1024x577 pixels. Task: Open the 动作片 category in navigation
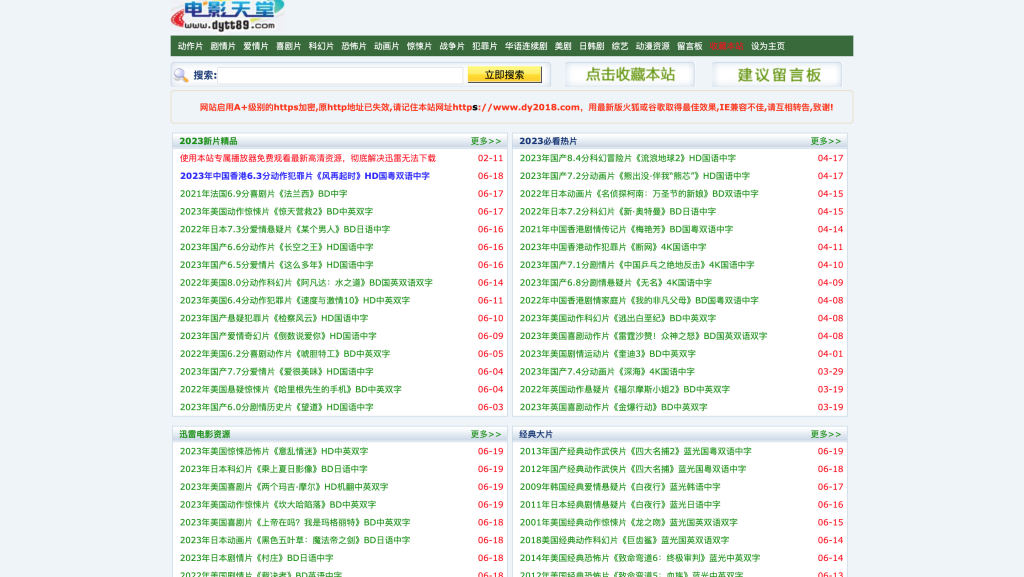[x=190, y=46]
